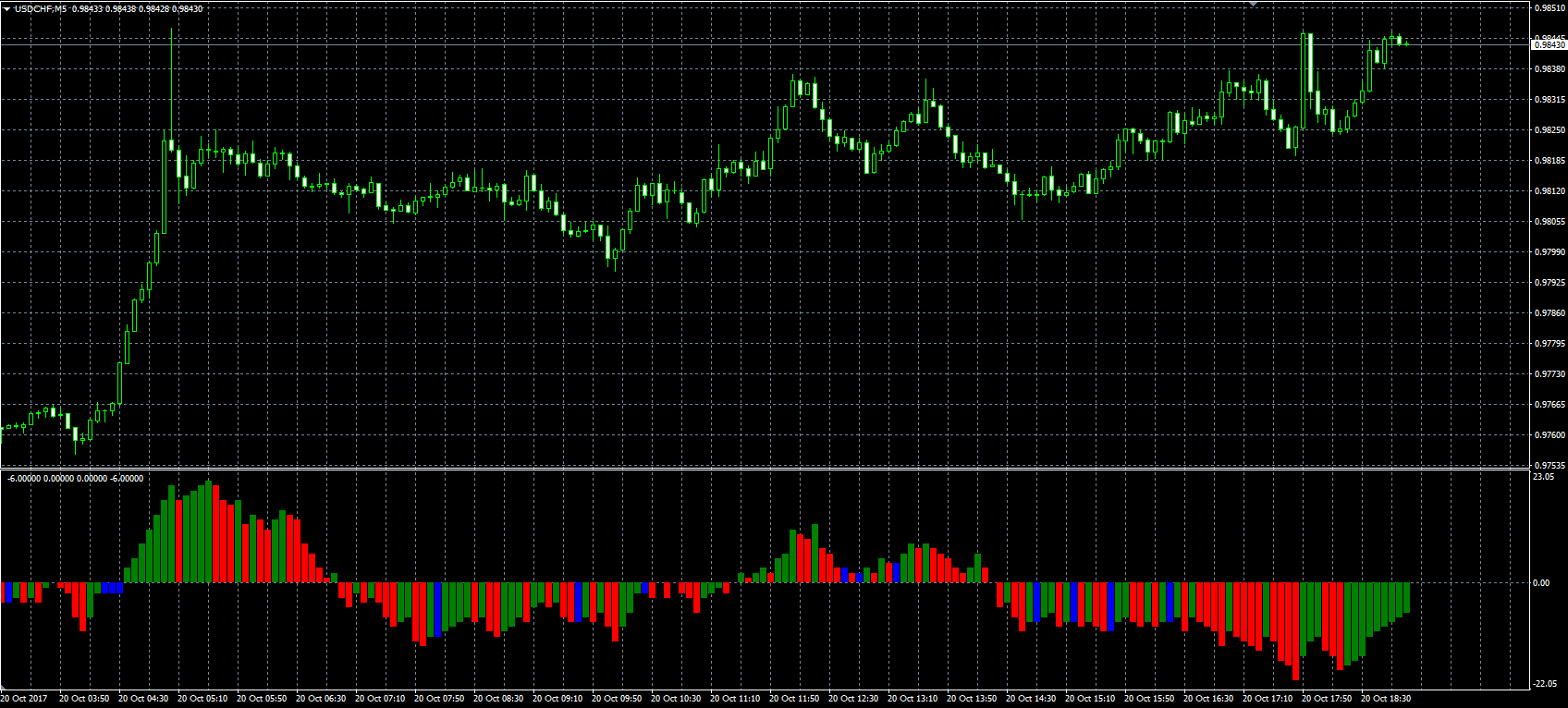
Task: Click the 0.97665 price axis label
Action: [x=1550, y=405]
